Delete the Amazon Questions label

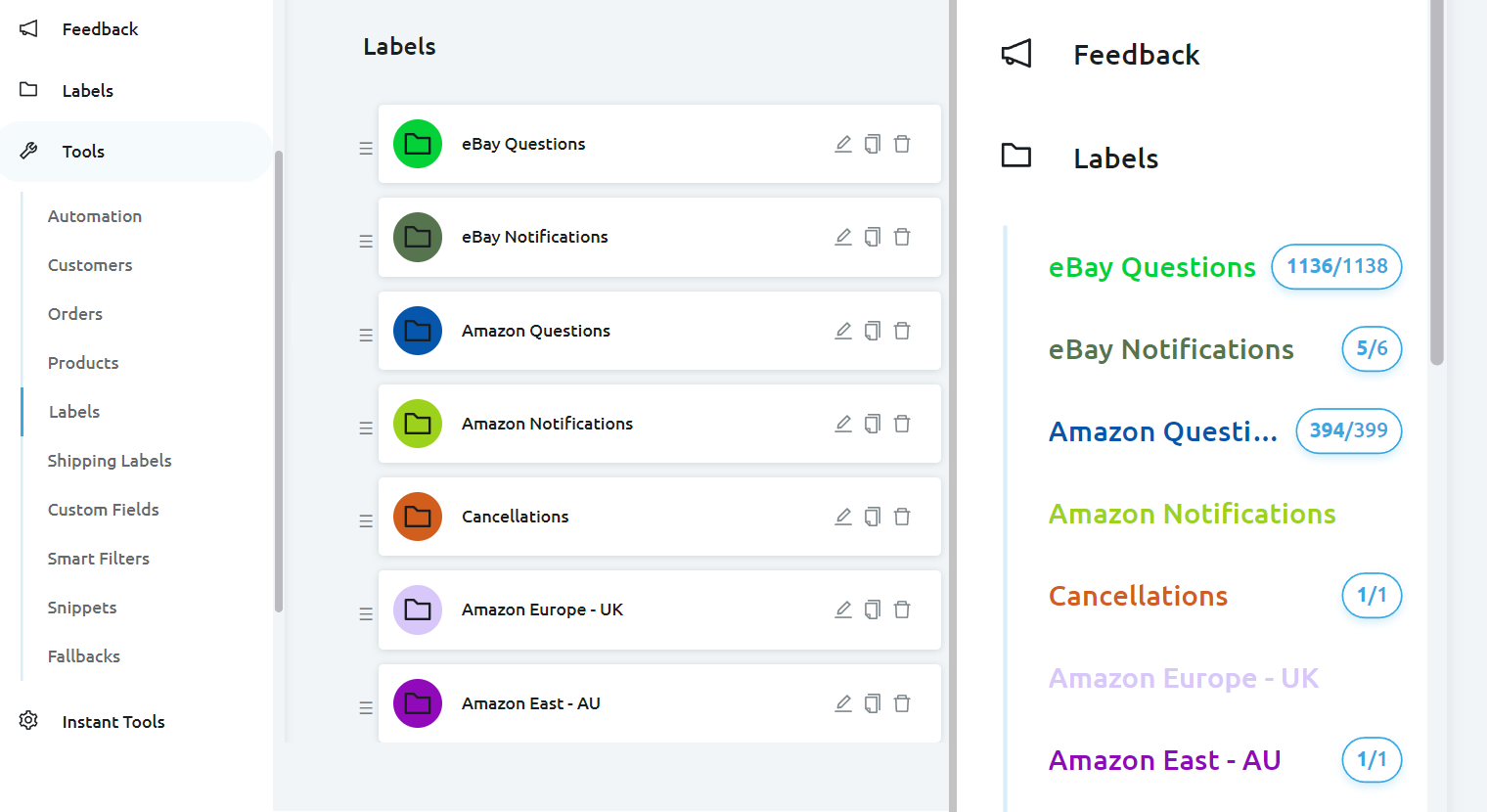tap(902, 331)
